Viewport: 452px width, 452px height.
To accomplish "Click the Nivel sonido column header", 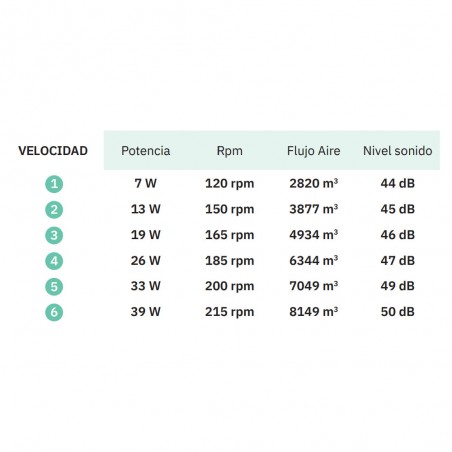I will coord(398,151).
